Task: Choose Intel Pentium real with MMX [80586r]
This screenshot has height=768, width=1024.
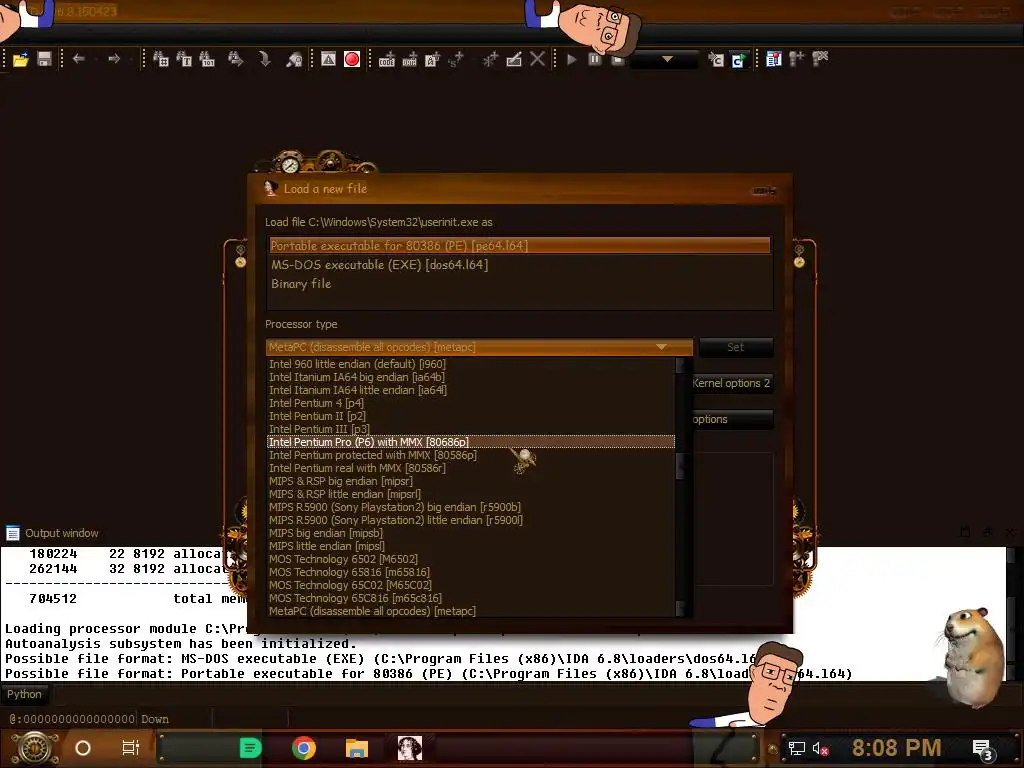Action: coord(471,468)
